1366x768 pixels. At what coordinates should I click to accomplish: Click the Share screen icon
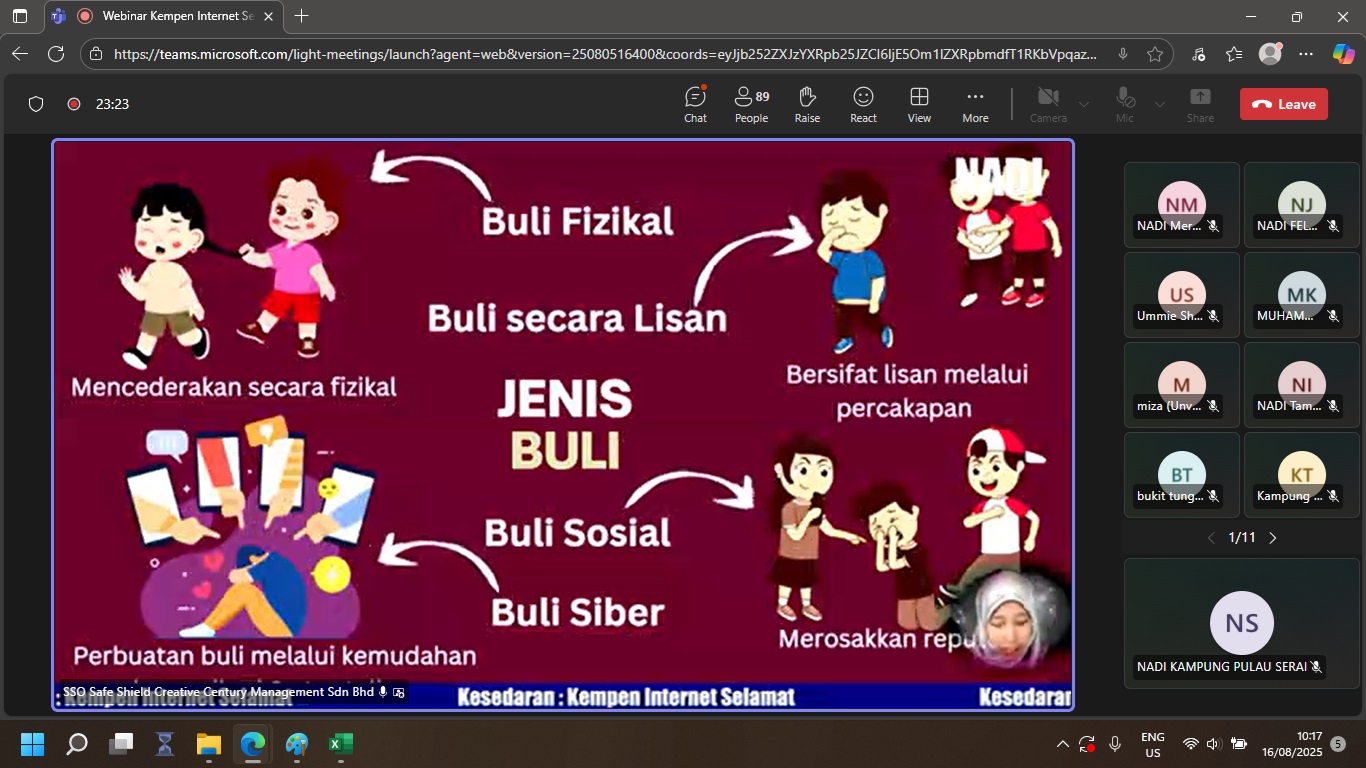click(x=1200, y=104)
